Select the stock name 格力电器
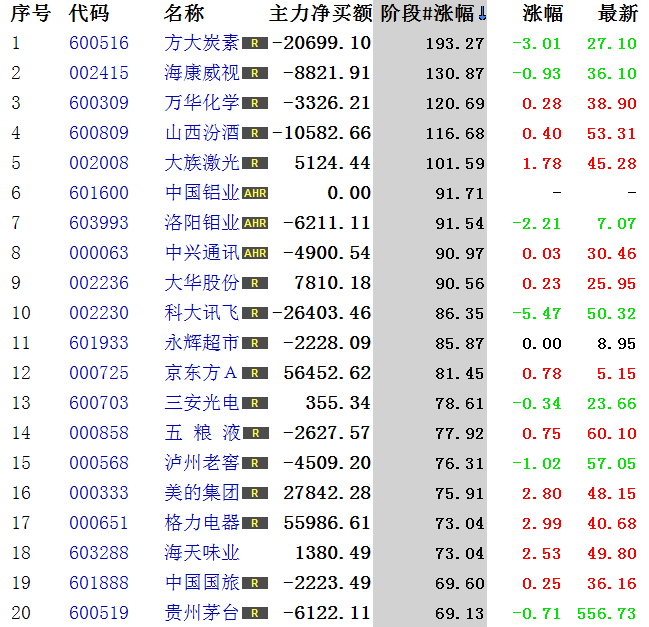The image size is (649, 627). (202, 523)
